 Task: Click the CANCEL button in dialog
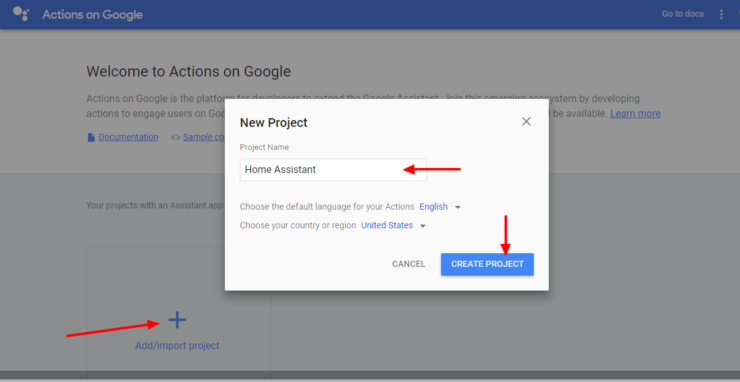(x=409, y=264)
